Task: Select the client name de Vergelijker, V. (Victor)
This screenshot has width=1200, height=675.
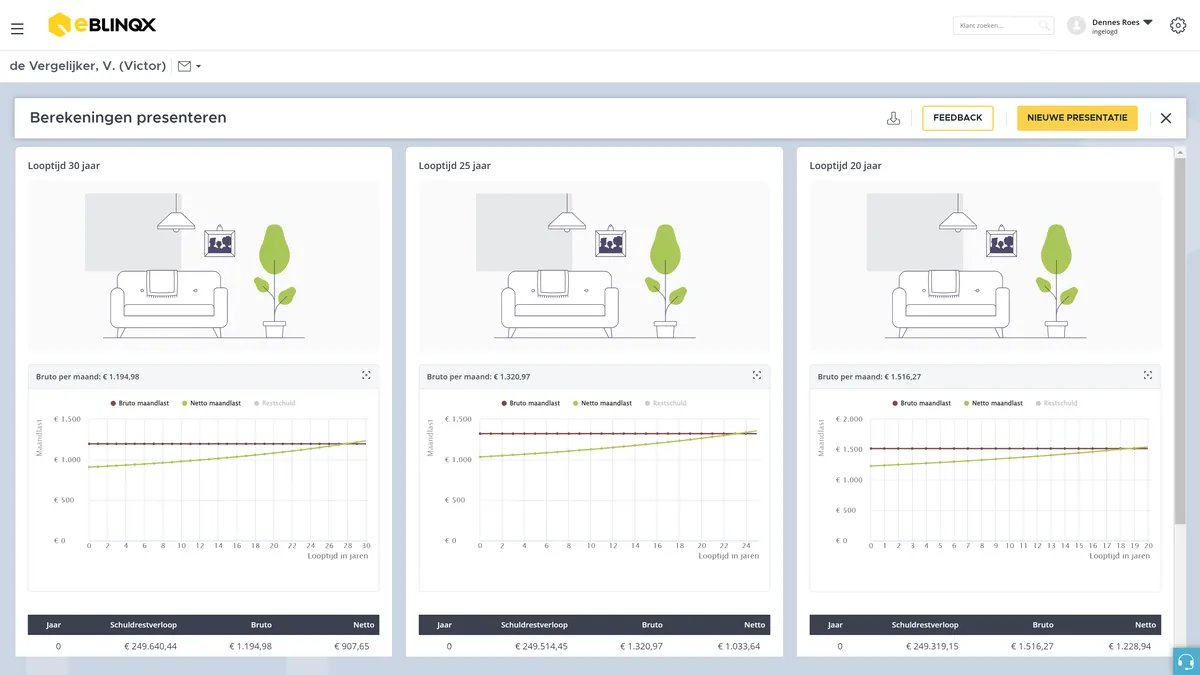Action: coord(88,67)
